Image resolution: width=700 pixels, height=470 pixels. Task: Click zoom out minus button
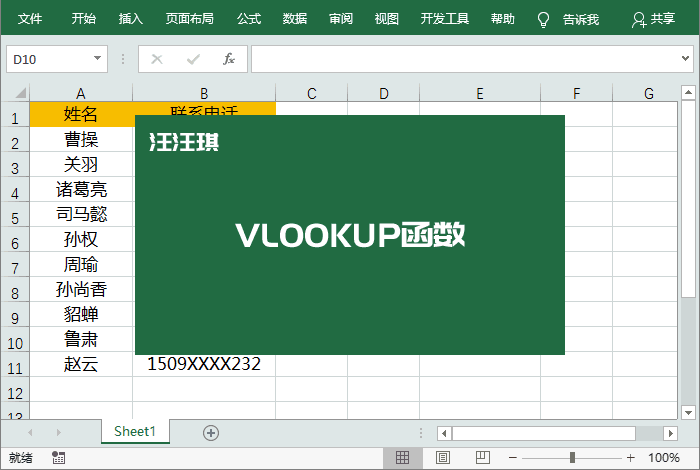(x=513, y=458)
